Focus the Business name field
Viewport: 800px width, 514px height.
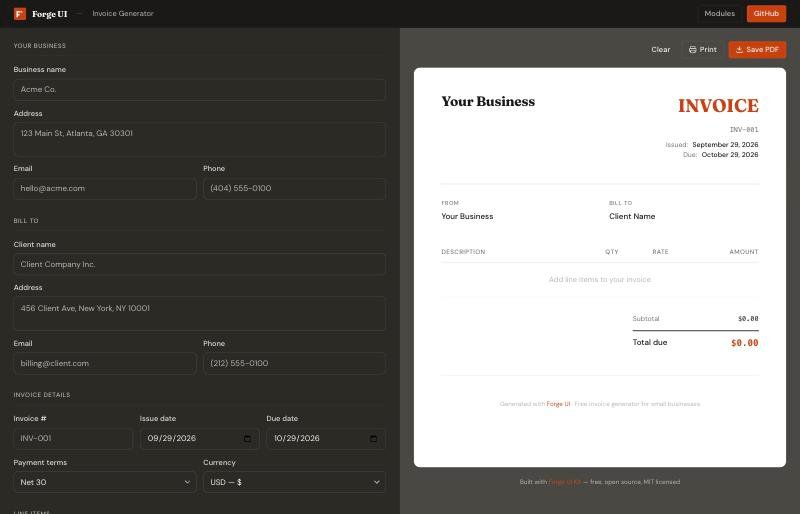[x=199, y=89]
